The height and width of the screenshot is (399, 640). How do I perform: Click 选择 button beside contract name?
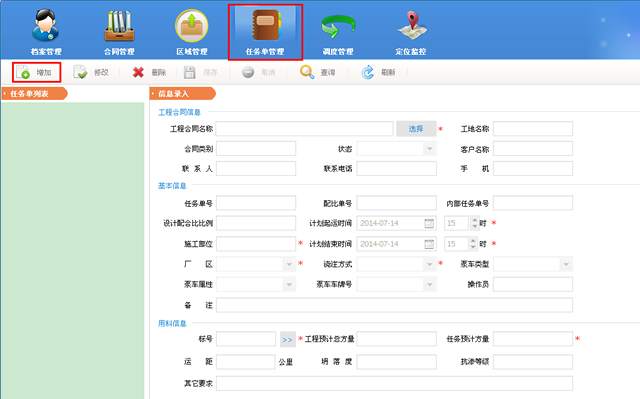click(x=416, y=129)
